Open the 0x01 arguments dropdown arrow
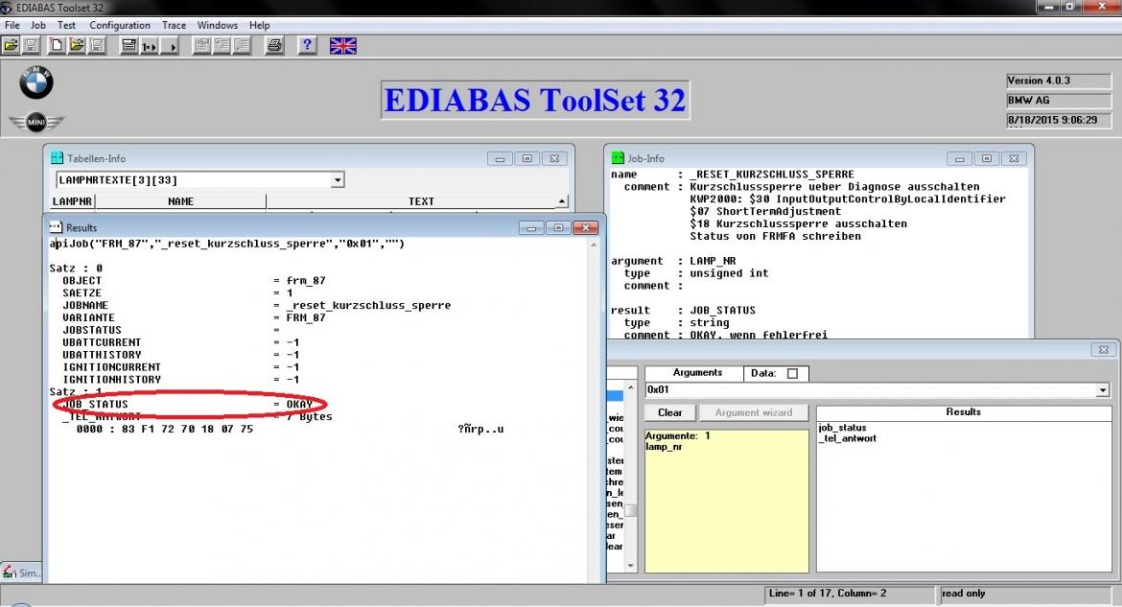This screenshot has height=607, width=1122. pos(1103,391)
